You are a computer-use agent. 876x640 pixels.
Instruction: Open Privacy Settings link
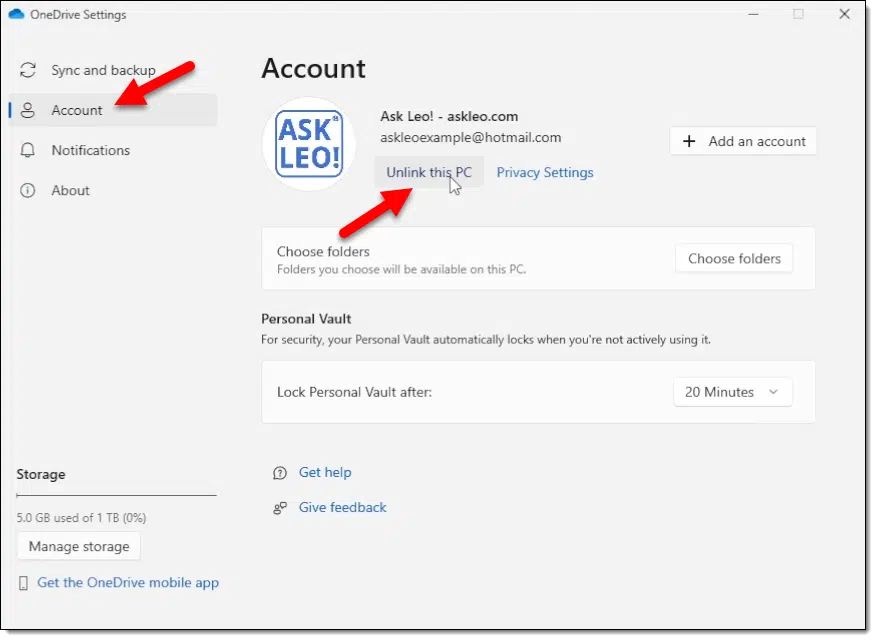tap(545, 173)
